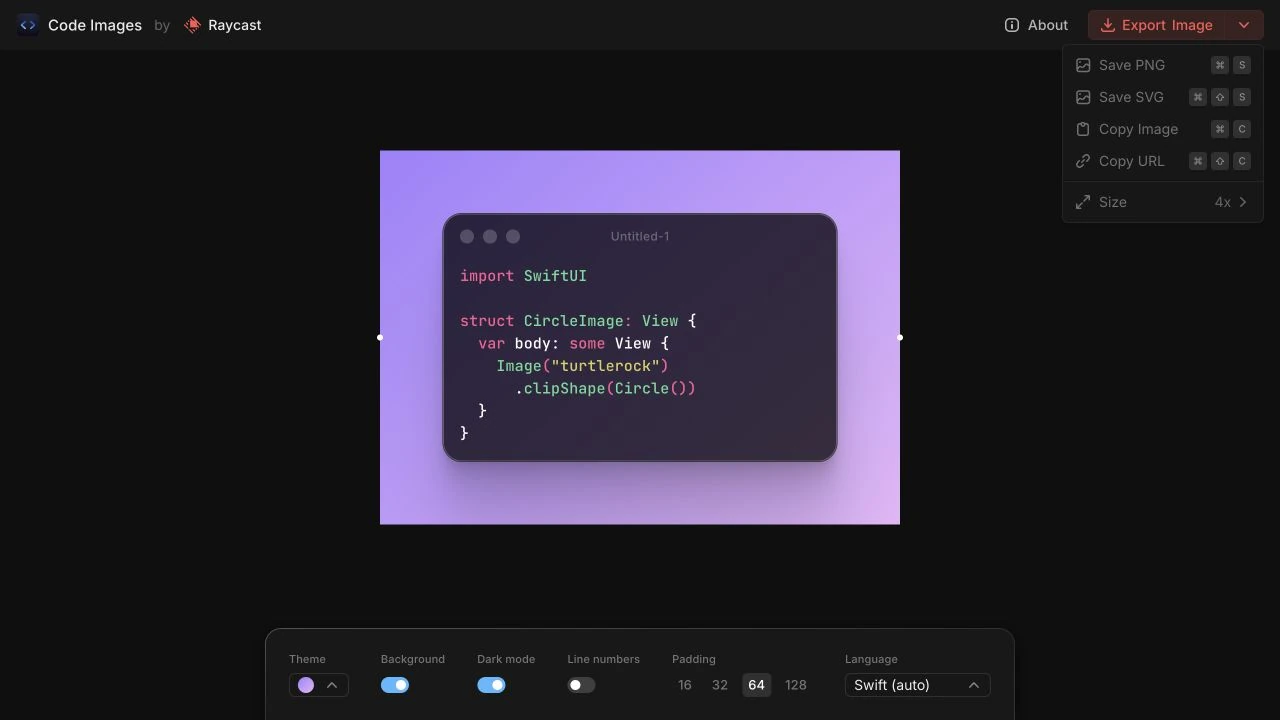The image size is (1280, 720).
Task: Select the 64 padding option
Action: 756,685
